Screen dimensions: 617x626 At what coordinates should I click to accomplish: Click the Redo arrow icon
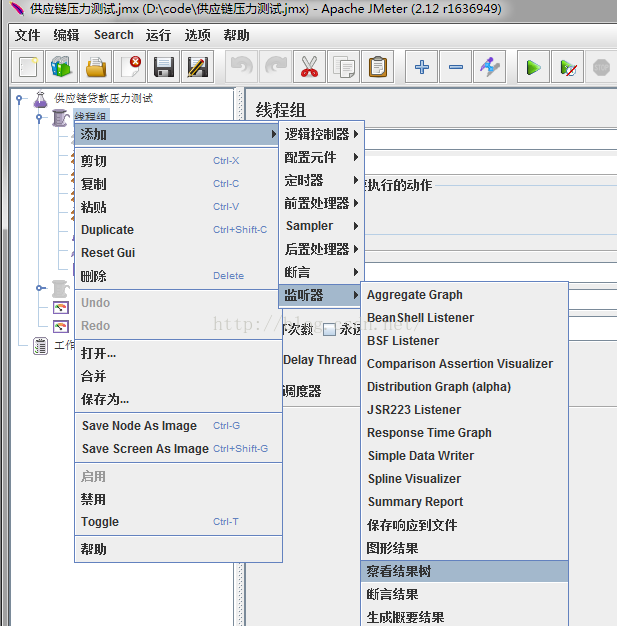click(276, 67)
